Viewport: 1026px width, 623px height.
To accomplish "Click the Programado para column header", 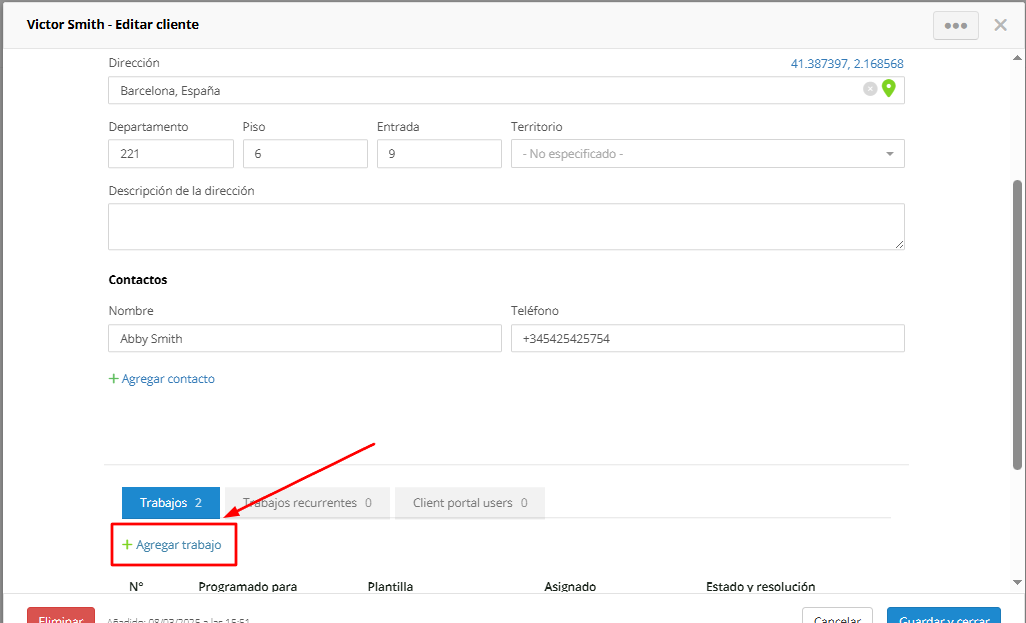I will (247, 586).
